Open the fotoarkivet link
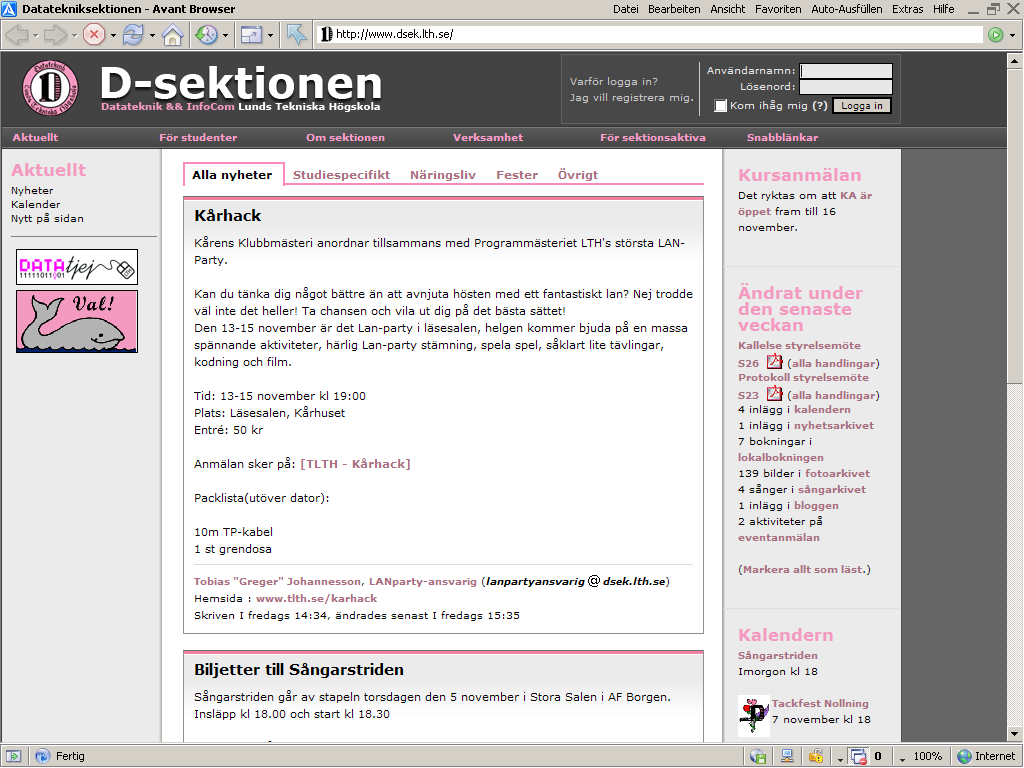 click(x=837, y=473)
